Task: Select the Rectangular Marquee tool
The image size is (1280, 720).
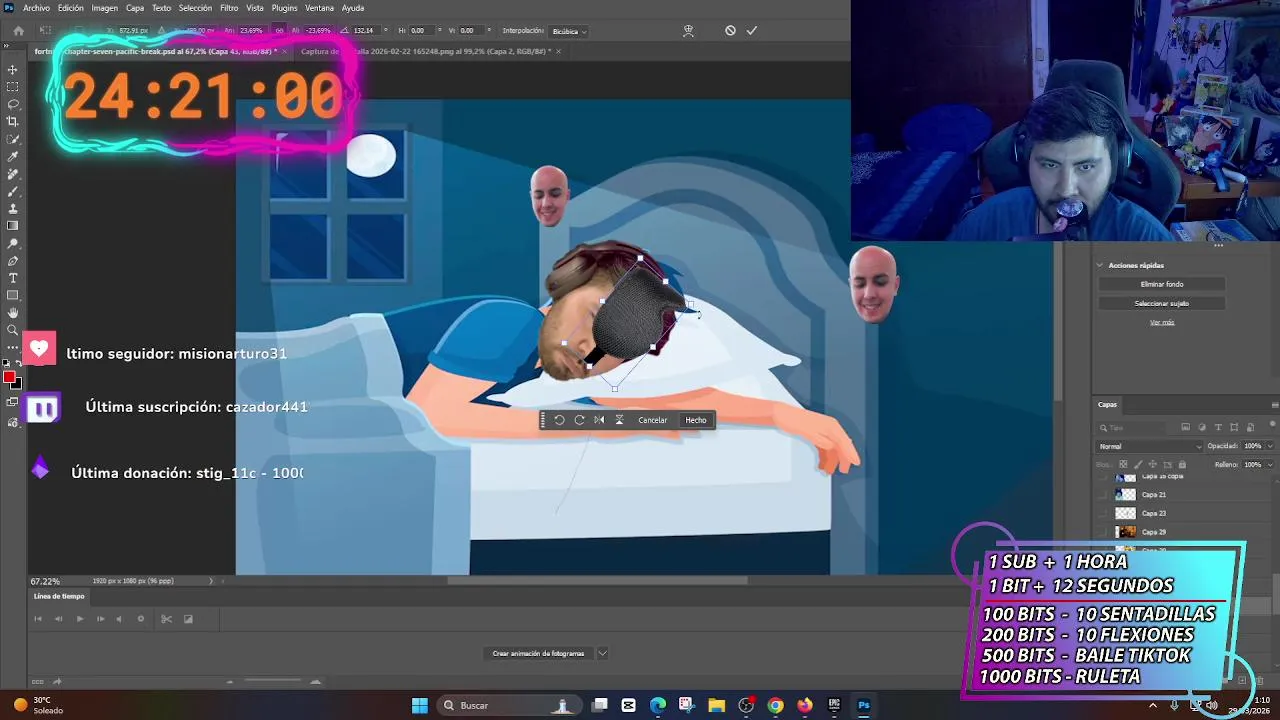Action: [13, 87]
